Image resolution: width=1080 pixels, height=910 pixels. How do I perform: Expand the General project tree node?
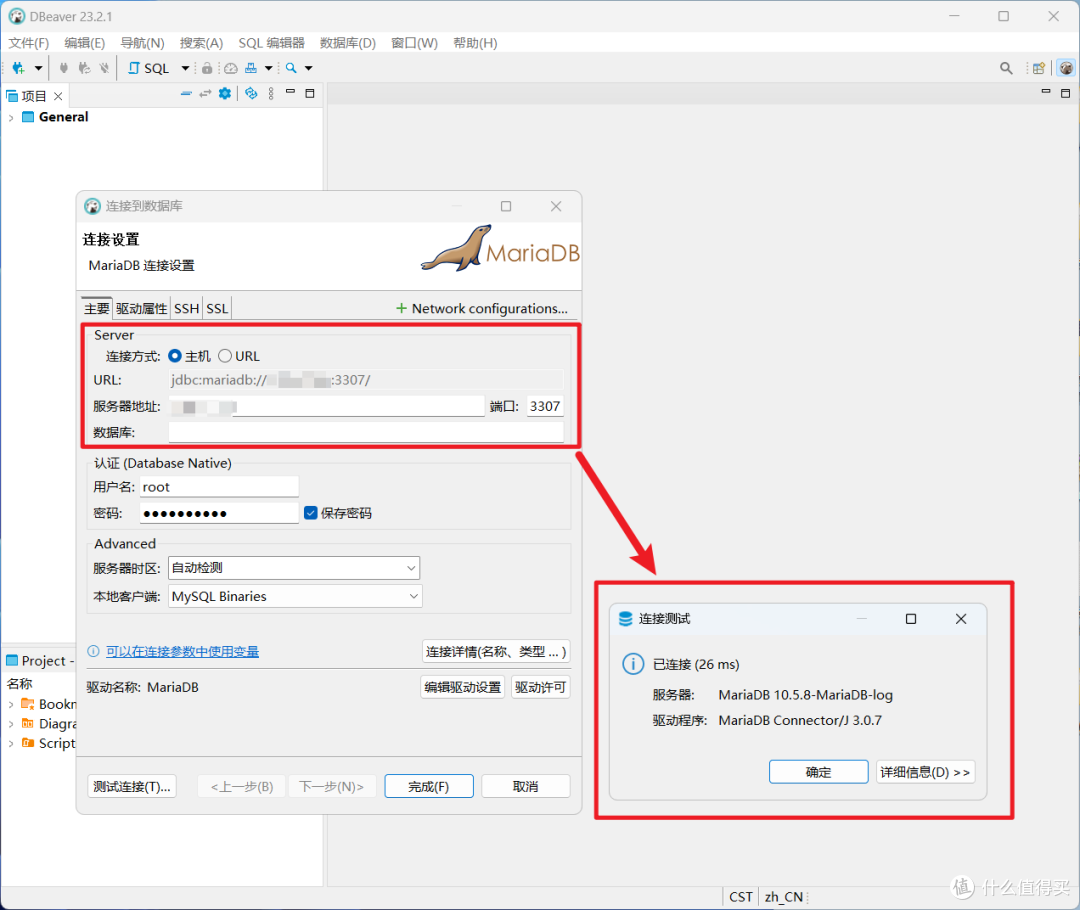coord(11,117)
